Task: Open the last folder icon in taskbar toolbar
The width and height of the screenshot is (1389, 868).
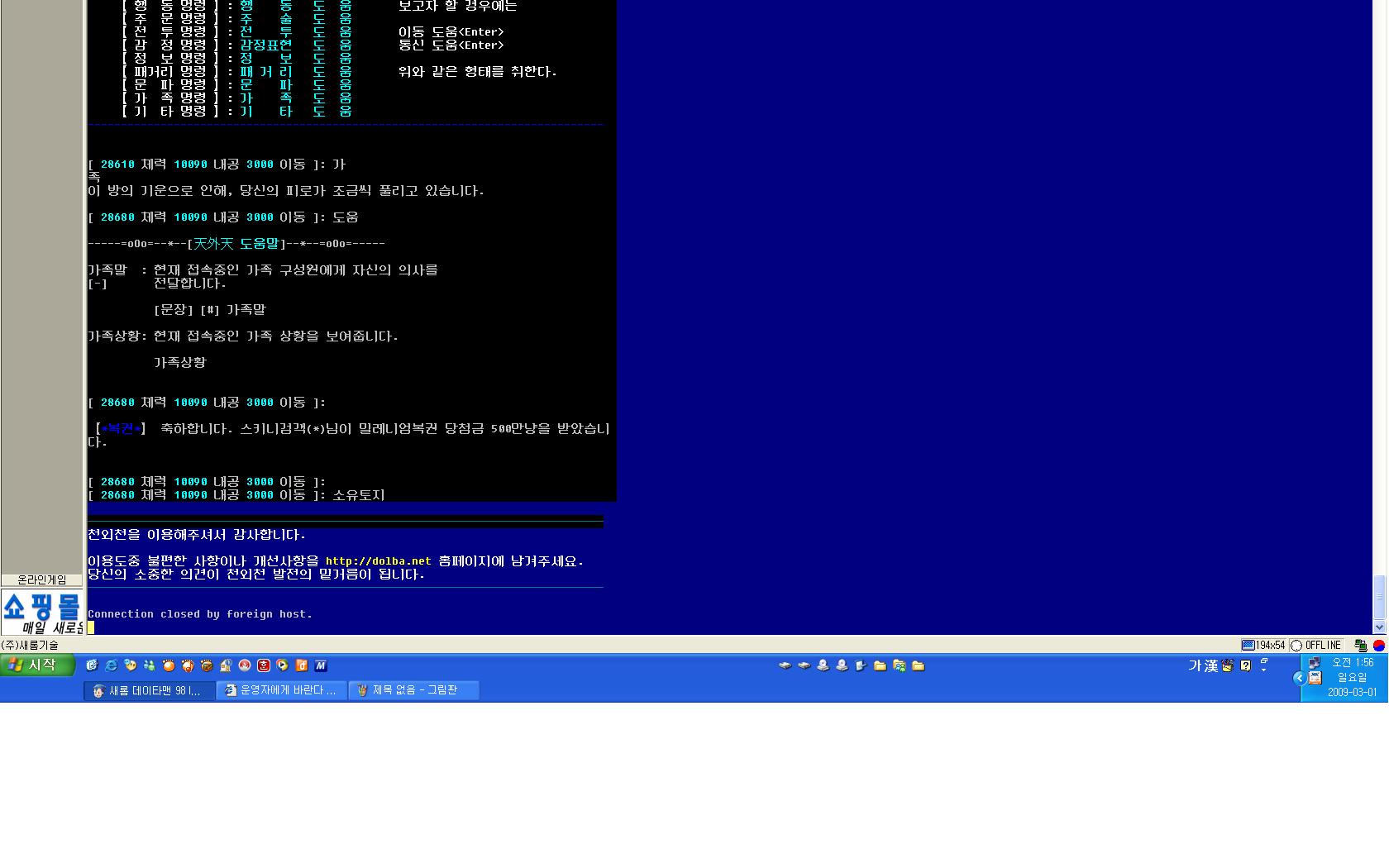Action: (x=918, y=665)
